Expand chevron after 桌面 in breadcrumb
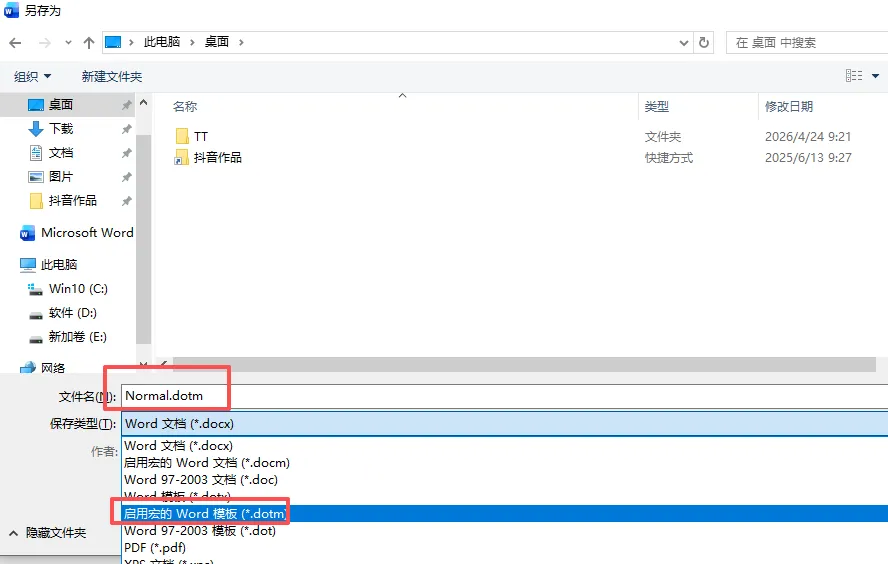The image size is (888, 564). coord(241,42)
